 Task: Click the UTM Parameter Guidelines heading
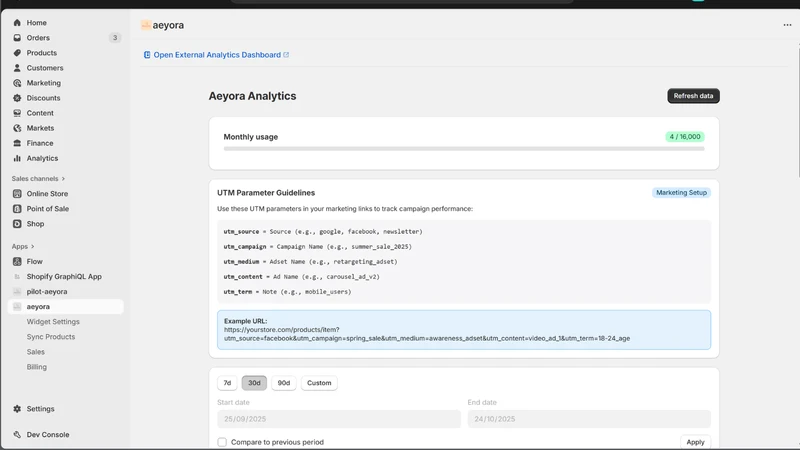(266, 193)
